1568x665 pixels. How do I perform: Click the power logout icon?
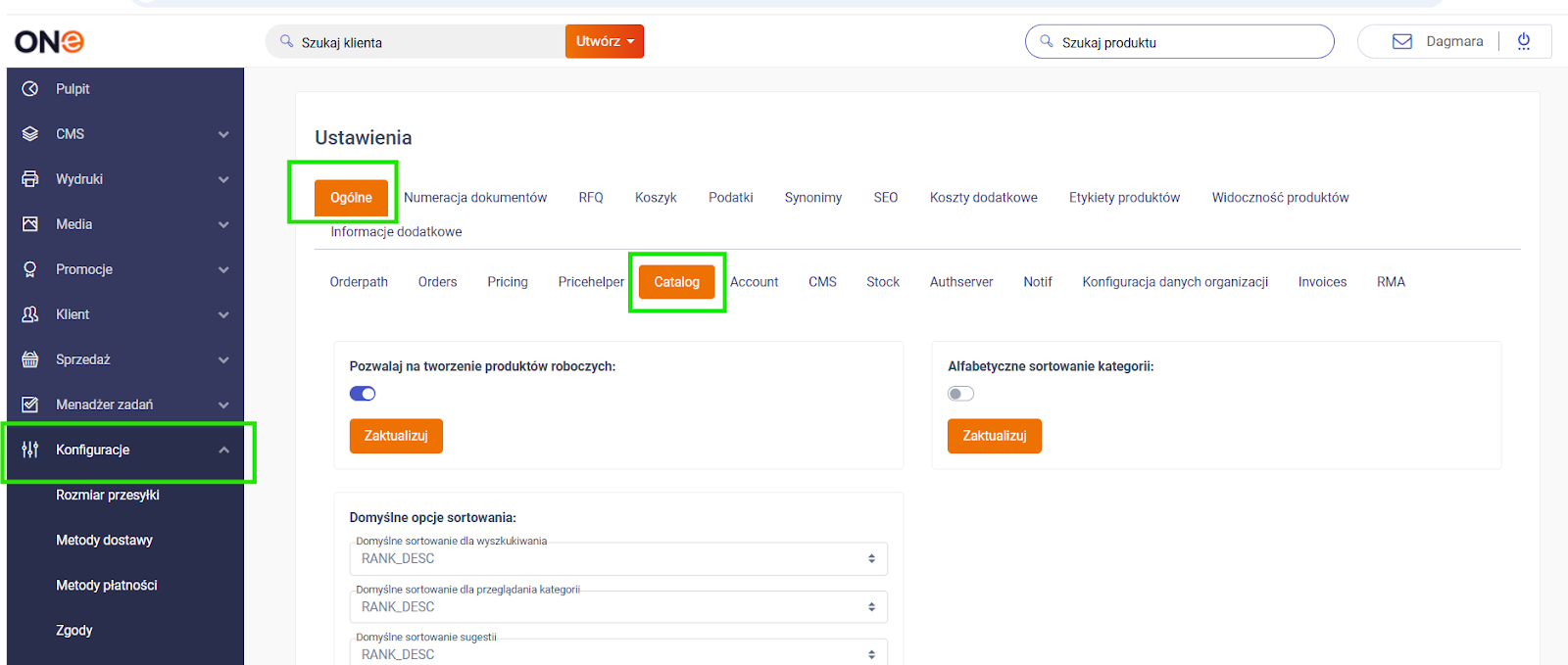(1524, 41)
